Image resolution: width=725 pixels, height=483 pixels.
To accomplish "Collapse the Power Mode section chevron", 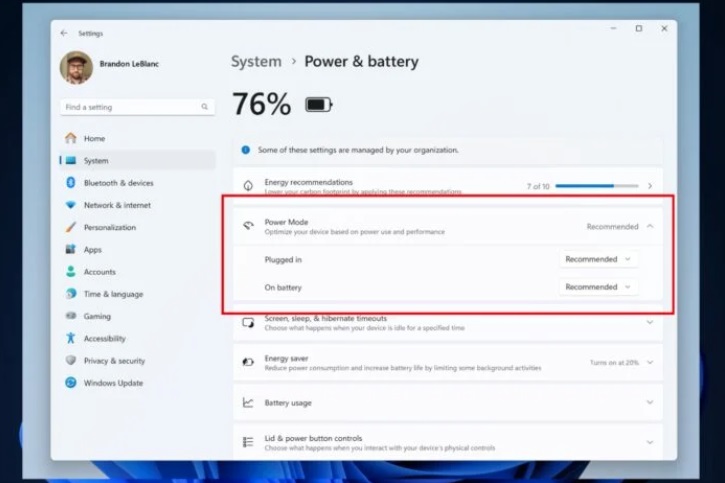I will [x=650, y=226].
